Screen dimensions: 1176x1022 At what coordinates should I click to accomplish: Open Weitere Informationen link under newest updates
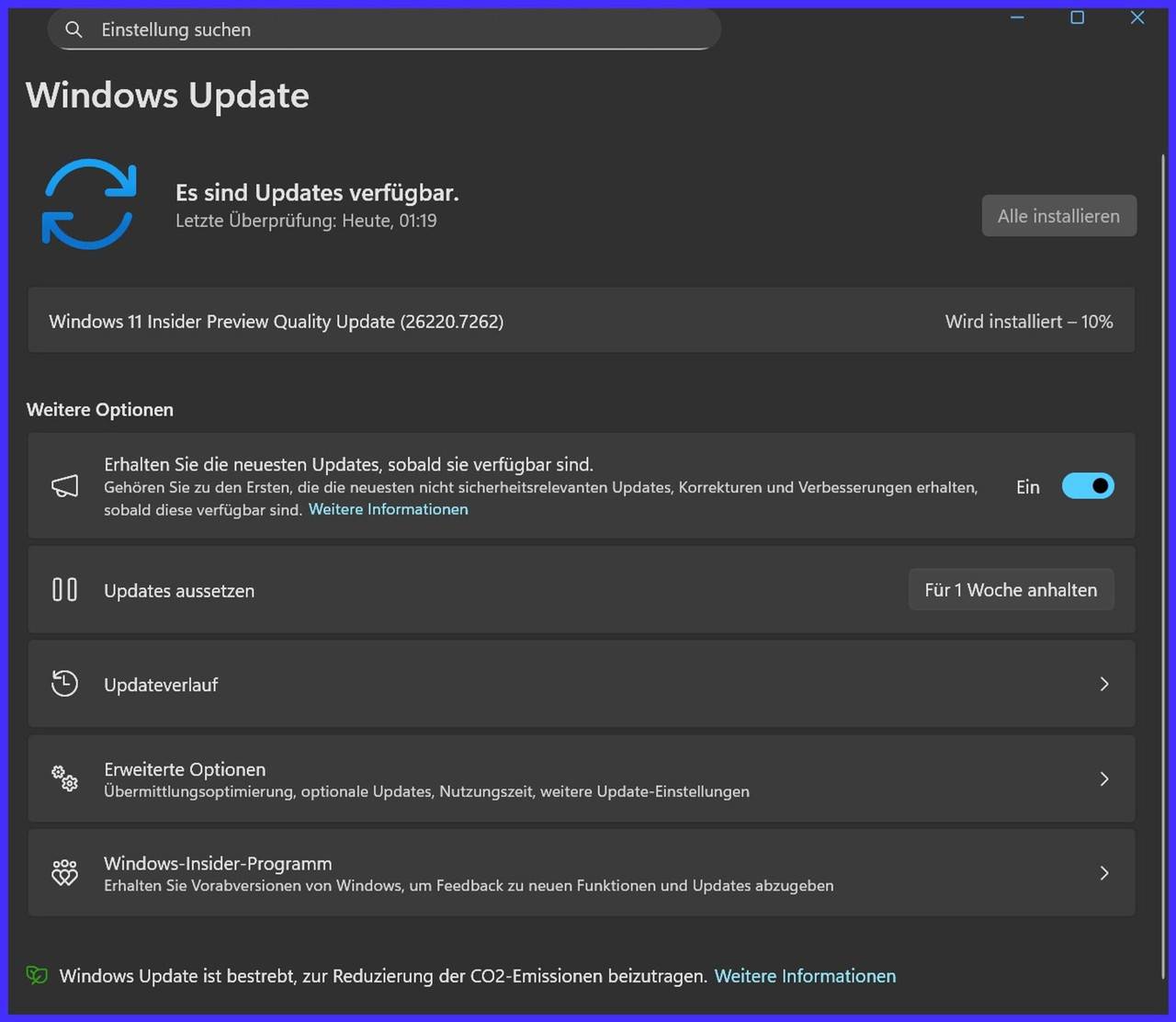pos(388,509)
